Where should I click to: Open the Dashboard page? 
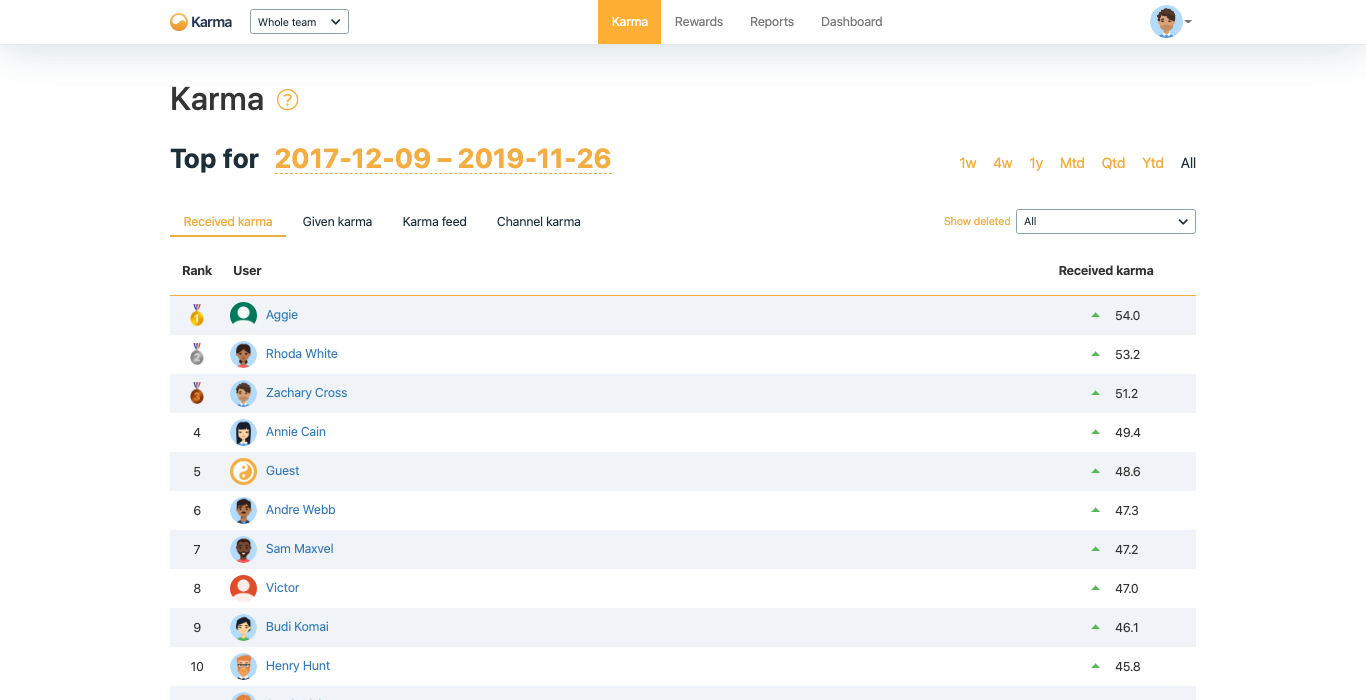(852, 22)
